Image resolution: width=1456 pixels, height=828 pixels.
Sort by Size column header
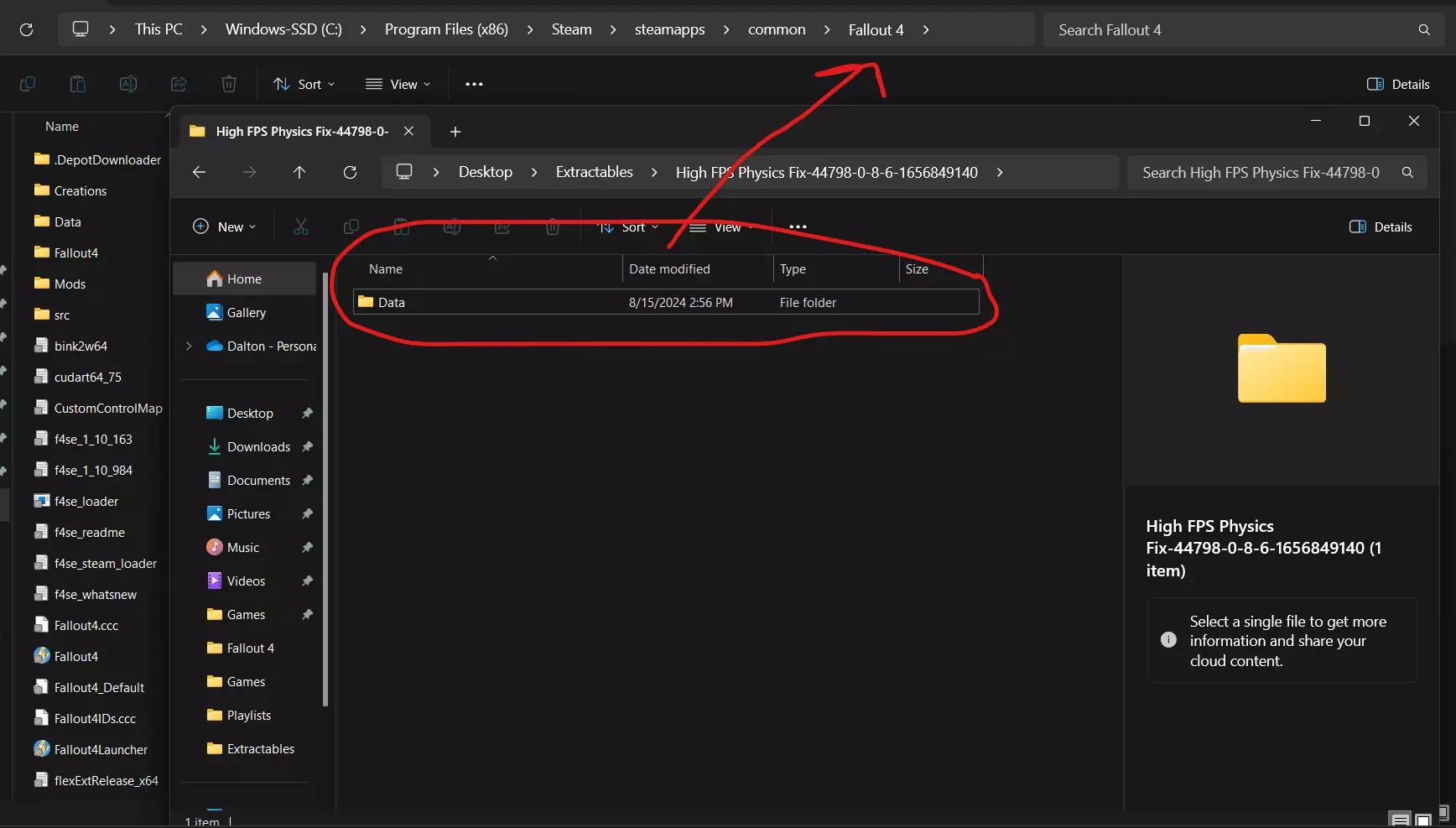[x=941, y=268]
